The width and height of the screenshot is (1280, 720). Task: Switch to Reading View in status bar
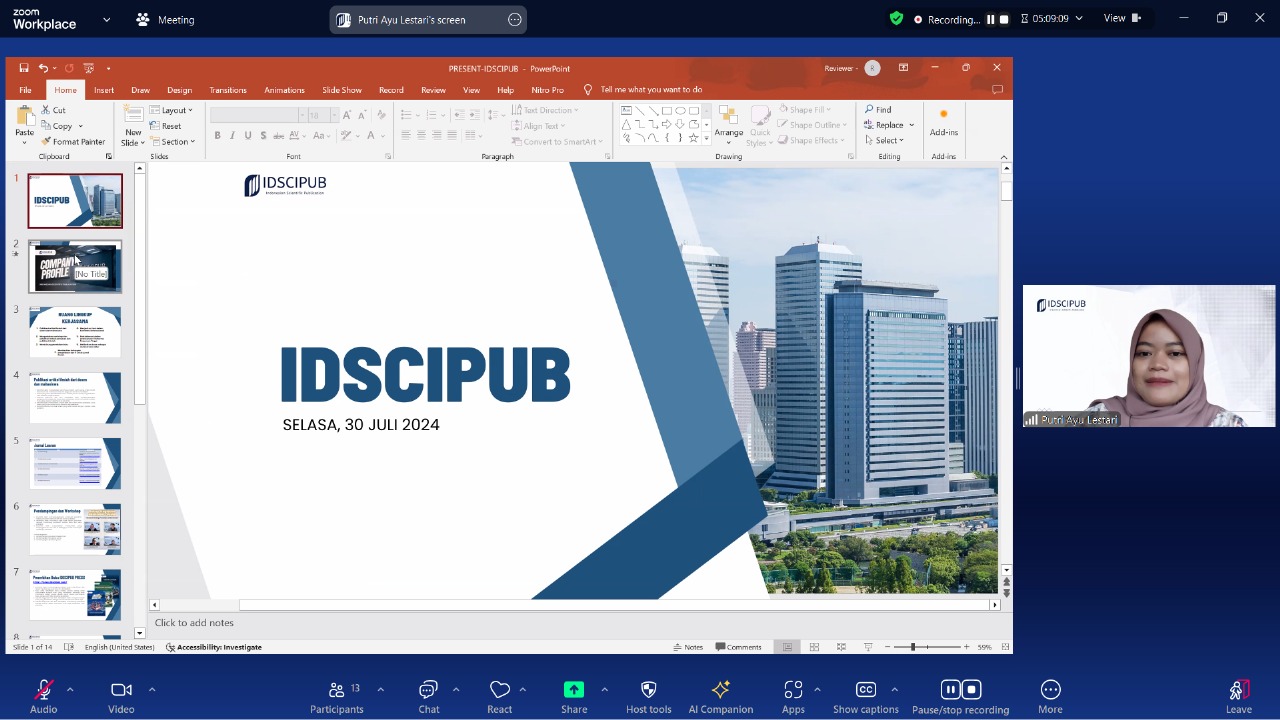[x=841, y=647]
